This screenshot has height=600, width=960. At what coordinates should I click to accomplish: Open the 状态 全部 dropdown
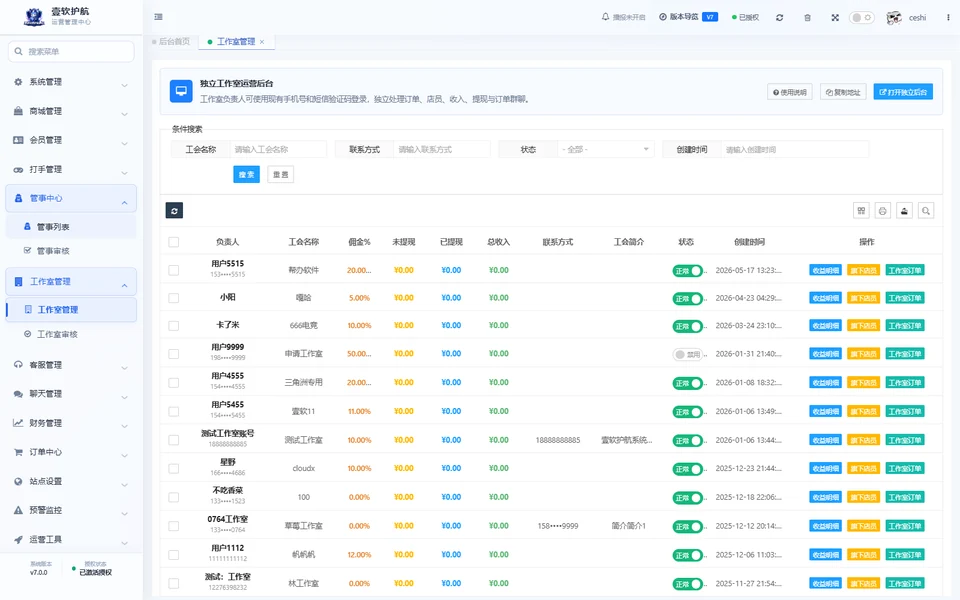[605, 149]
